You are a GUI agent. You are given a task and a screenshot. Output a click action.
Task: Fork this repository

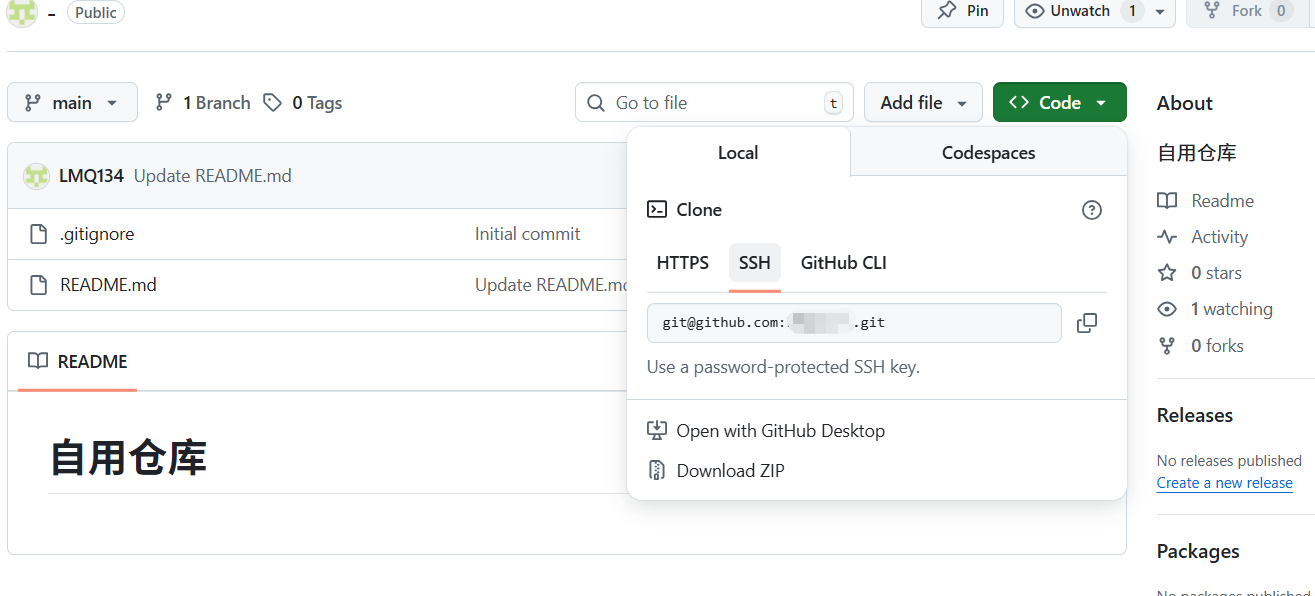[1245, 11]
